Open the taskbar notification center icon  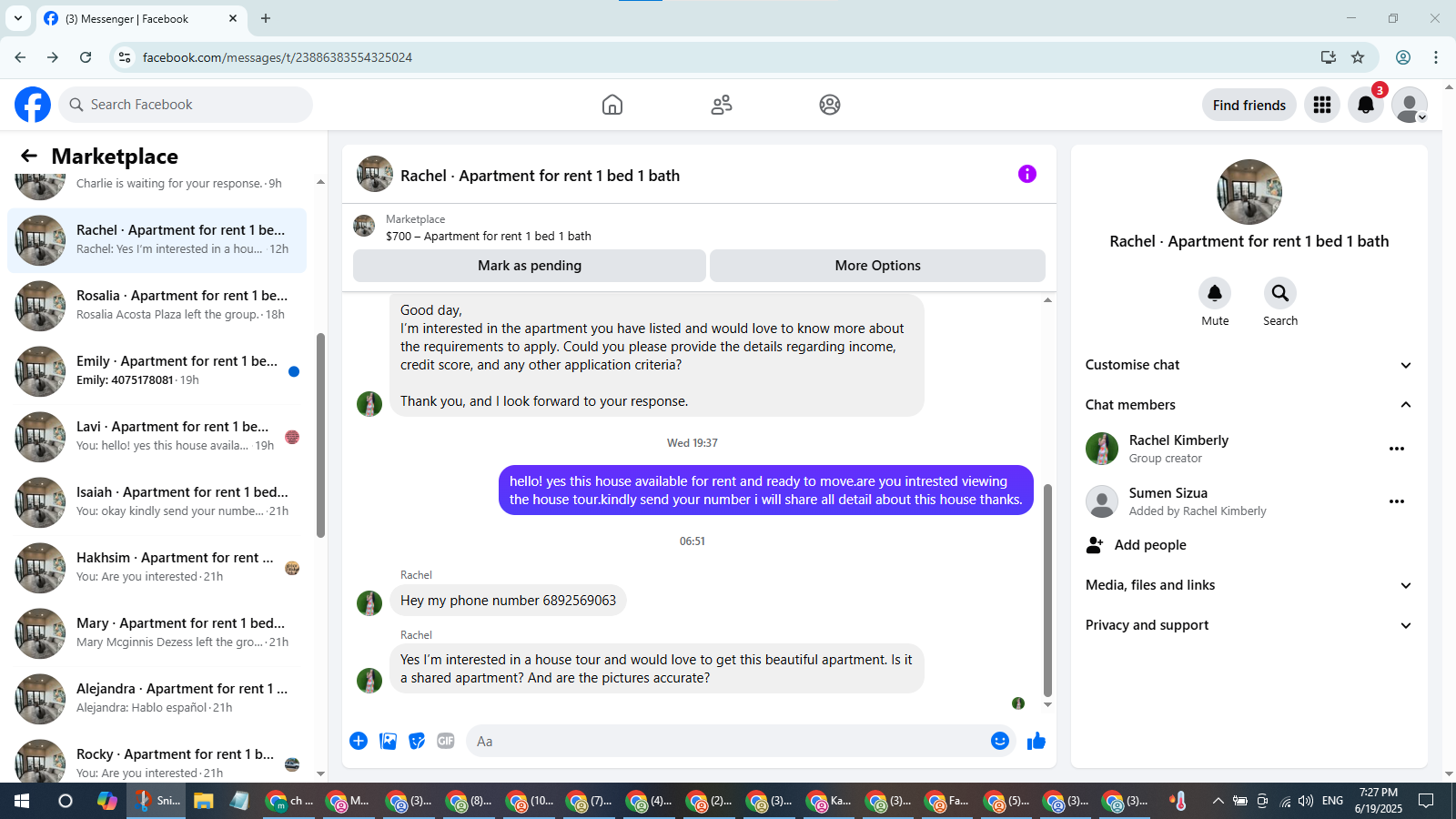(1426, 801)
